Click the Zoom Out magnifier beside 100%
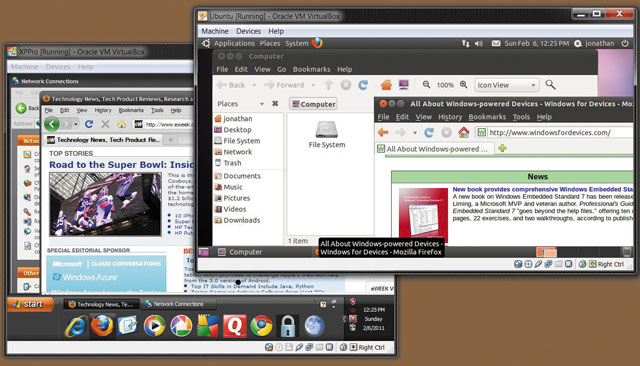 [426, 84]
